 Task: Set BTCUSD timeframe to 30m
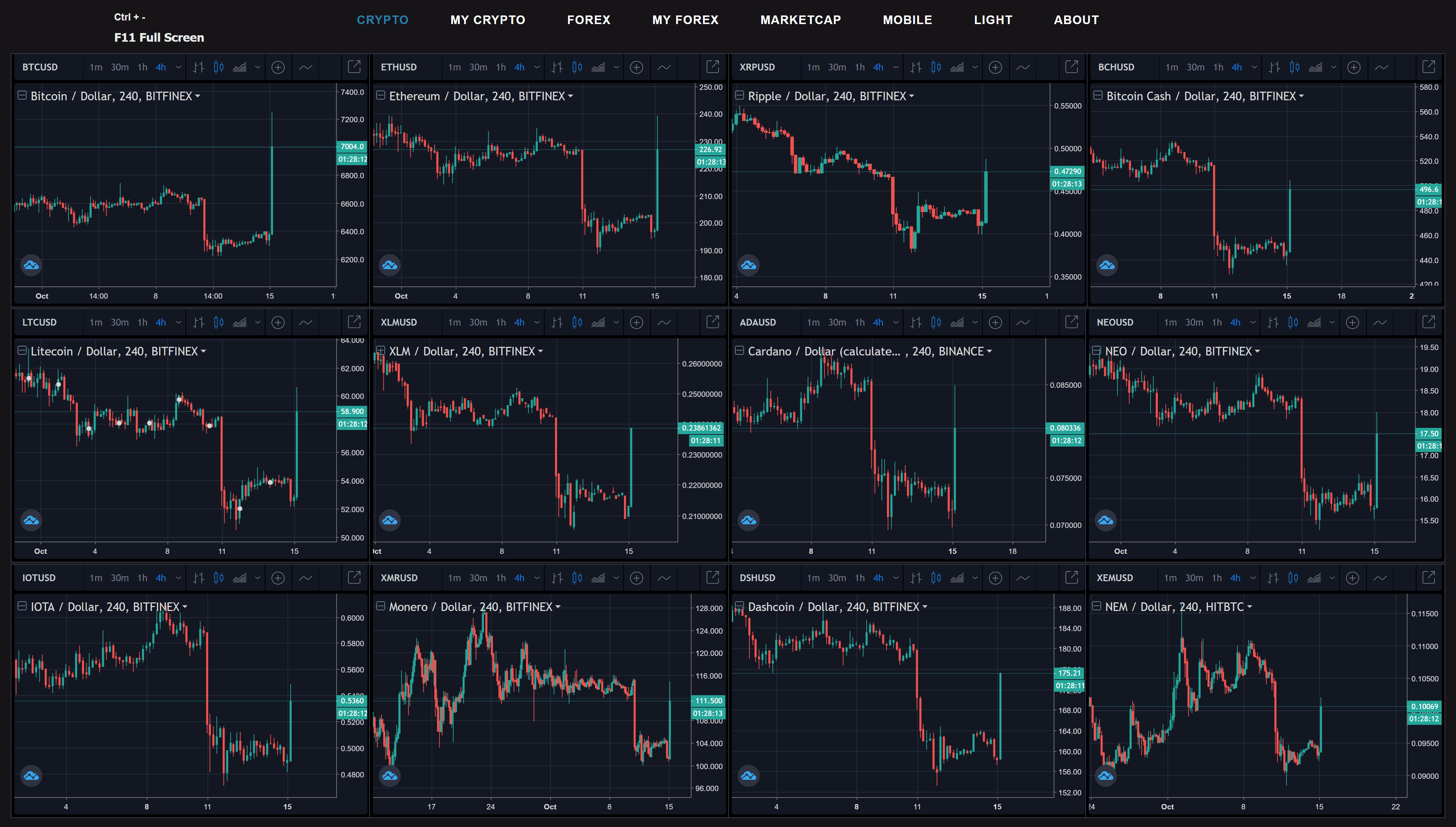[x=119, y=67]
